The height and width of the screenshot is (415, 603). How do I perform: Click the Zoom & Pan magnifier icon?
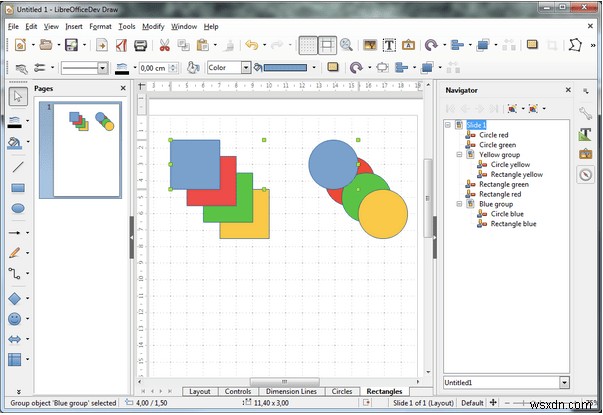pyautogui.click(x=346, y=45)
